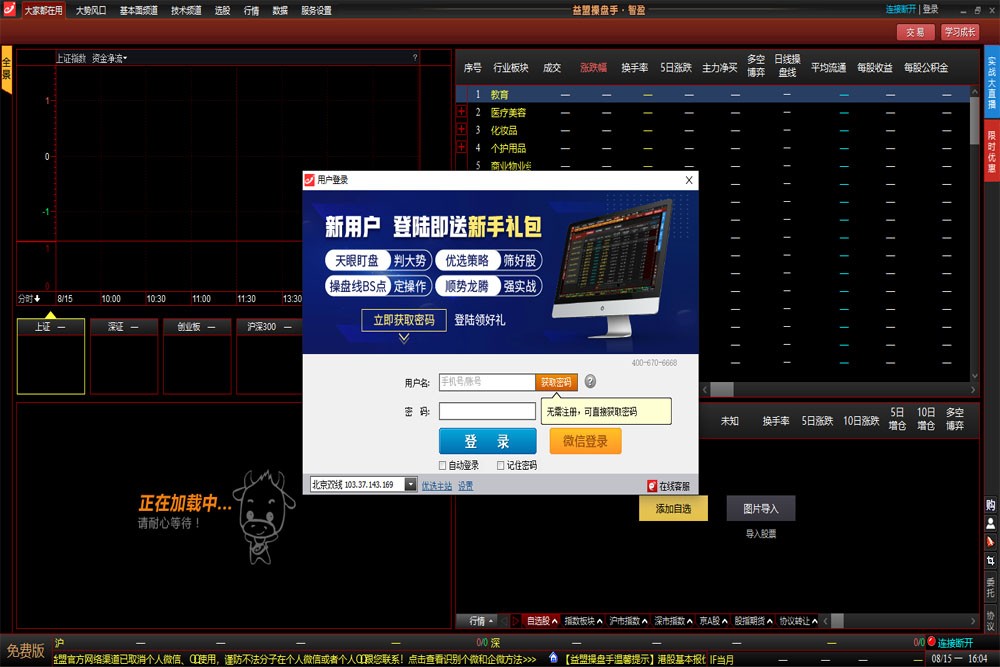Enable the 记住密码 checkbox

(501, 465)
